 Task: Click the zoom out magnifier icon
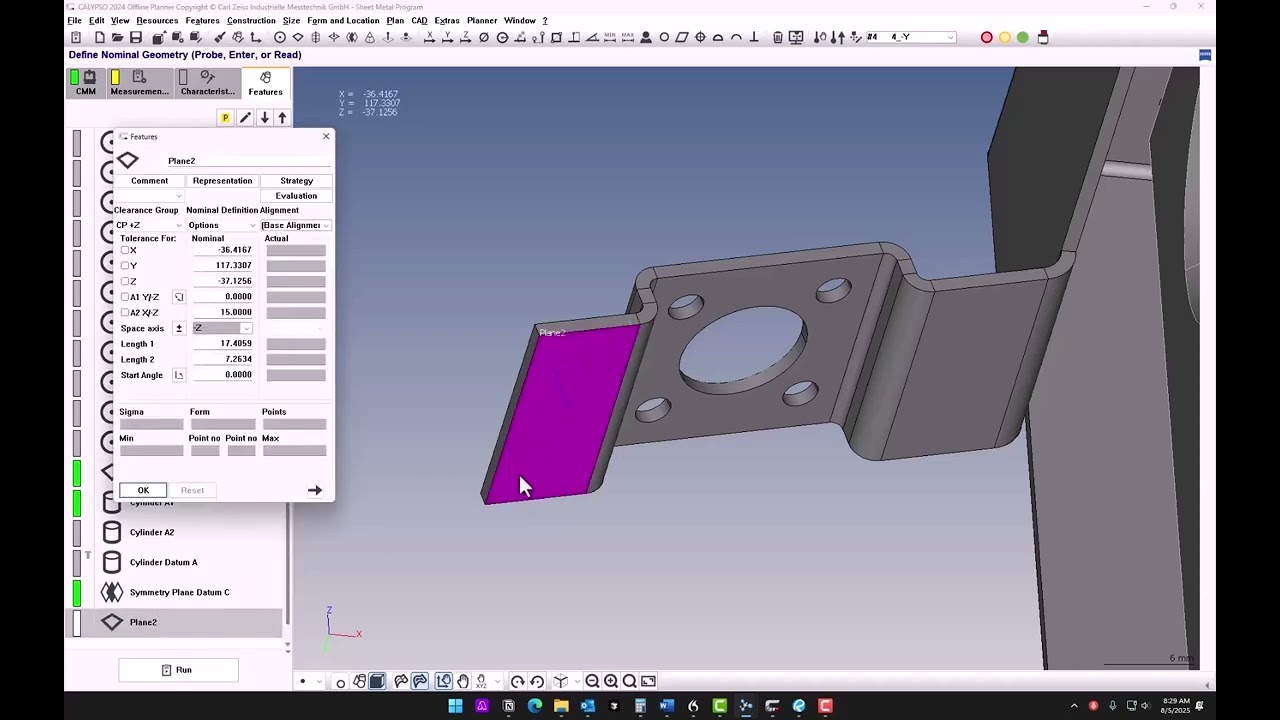pyautogui.click(x=592, y=681)
